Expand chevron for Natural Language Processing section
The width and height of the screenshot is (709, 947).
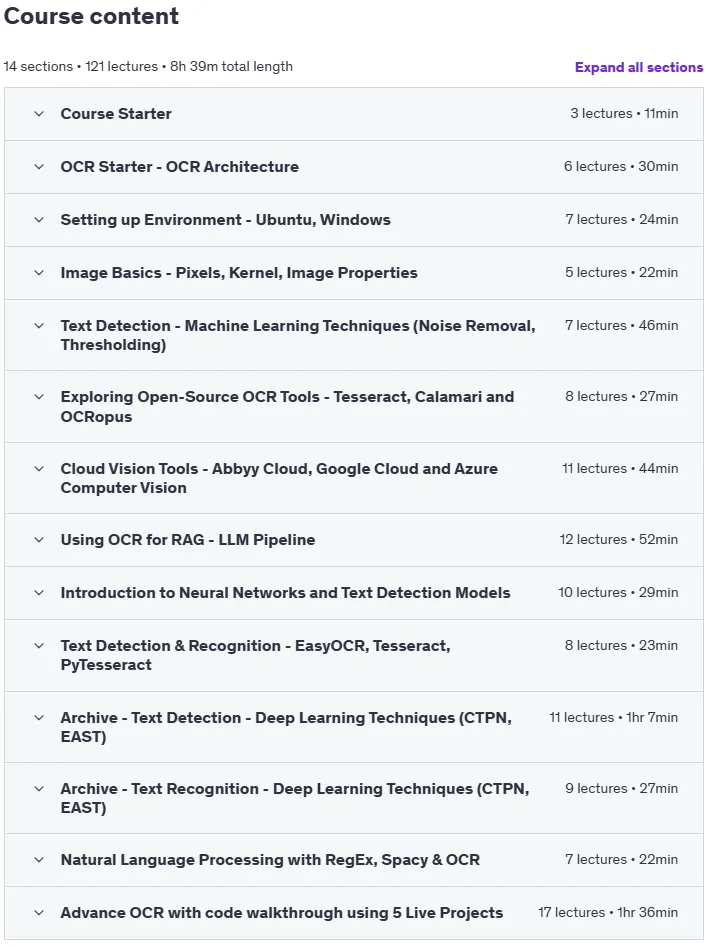pyautogui.click(x=39, y=859)
